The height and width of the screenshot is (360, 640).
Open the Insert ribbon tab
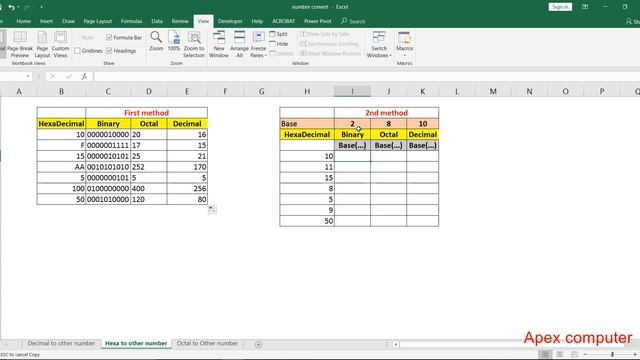(46, 21)
